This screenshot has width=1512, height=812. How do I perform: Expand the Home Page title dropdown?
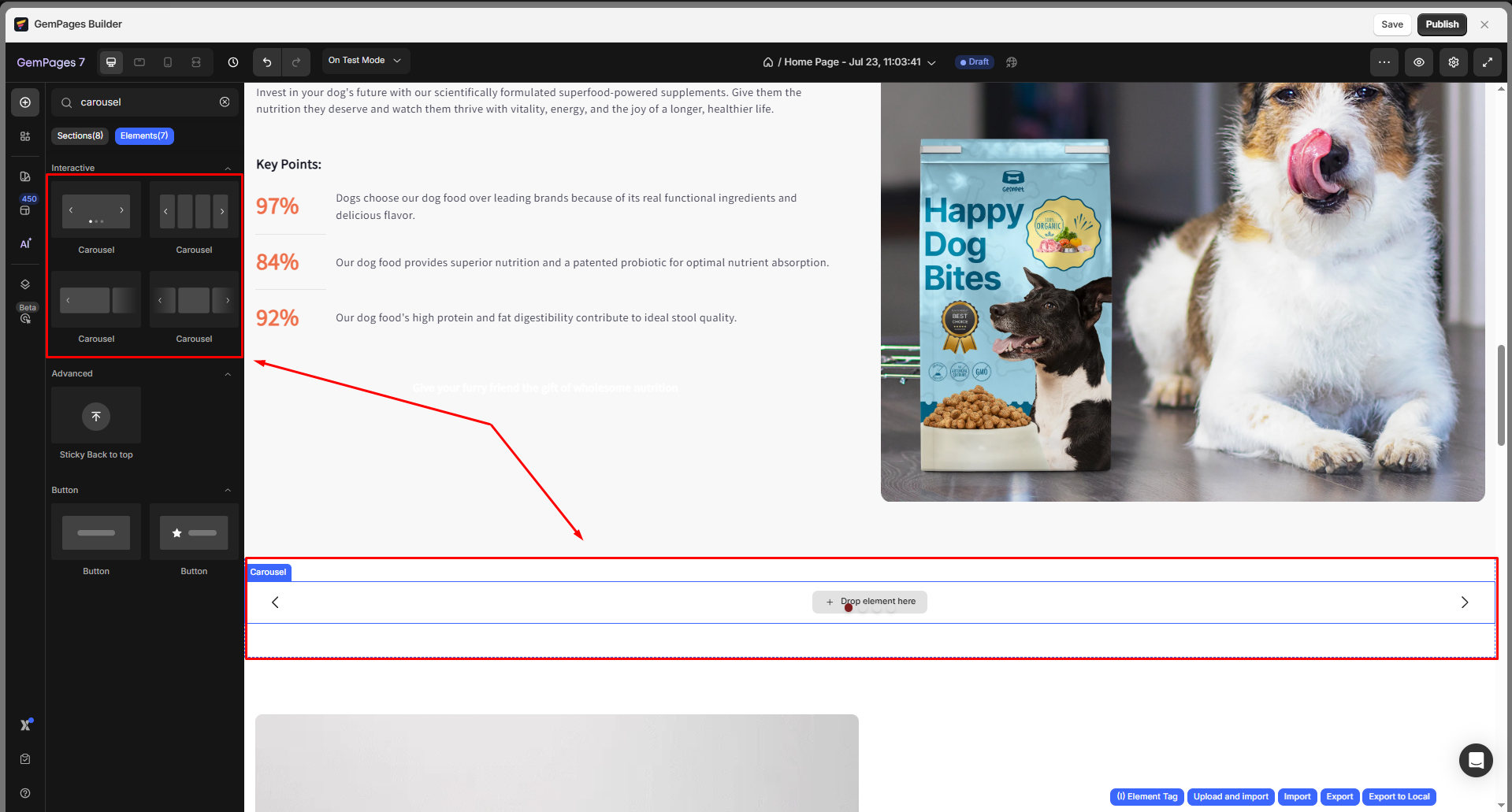(931, 62)
